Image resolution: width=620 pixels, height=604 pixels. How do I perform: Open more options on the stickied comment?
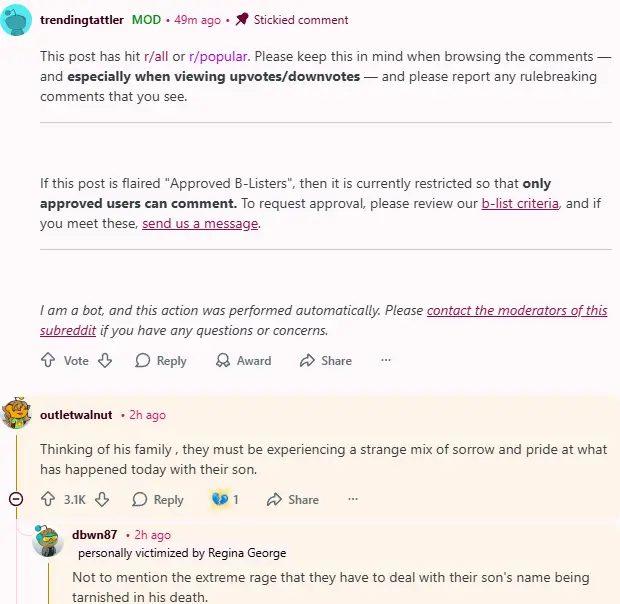pyautogui.click(x=386, y=360)
